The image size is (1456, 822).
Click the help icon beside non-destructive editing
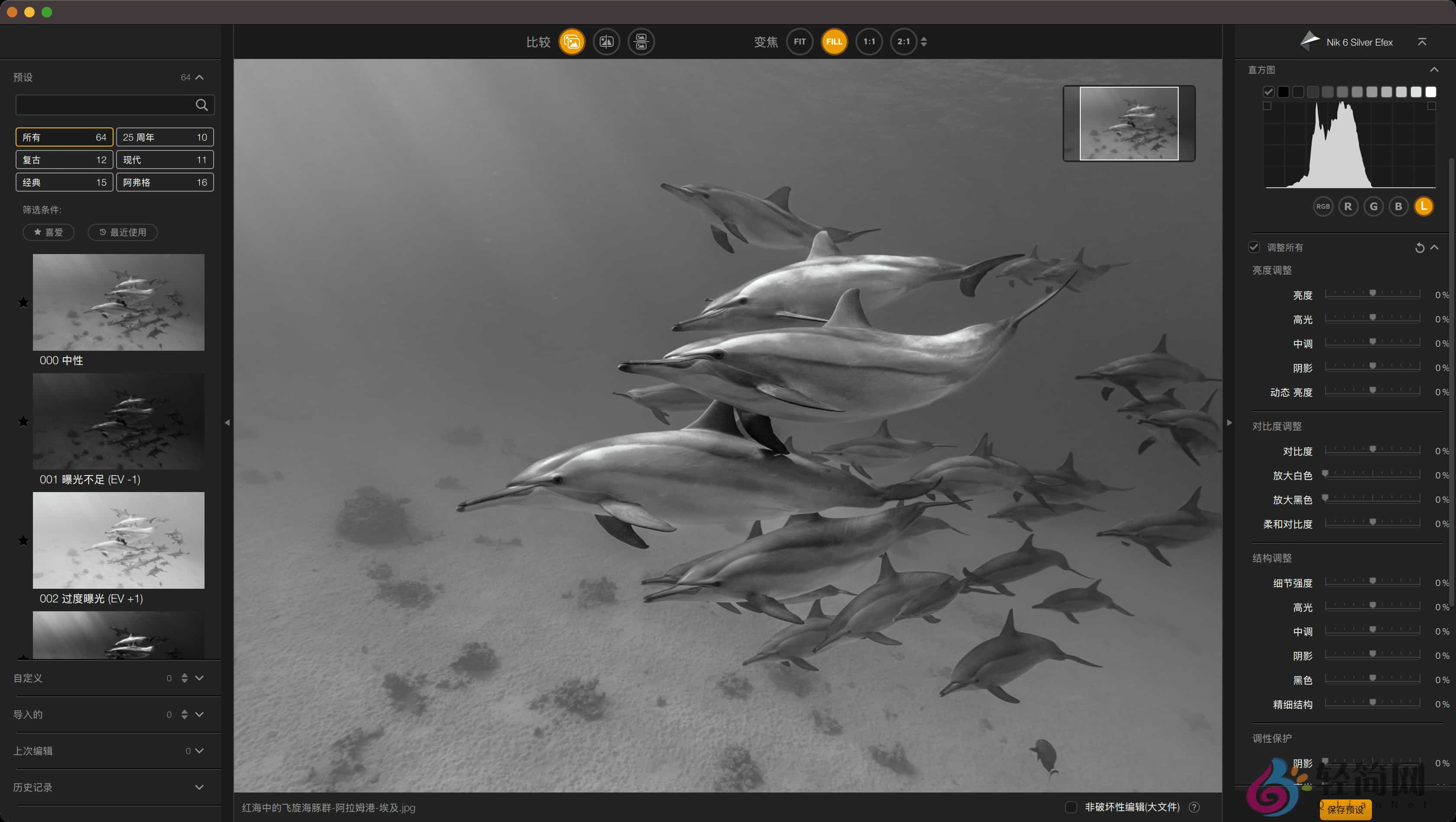1194,807
